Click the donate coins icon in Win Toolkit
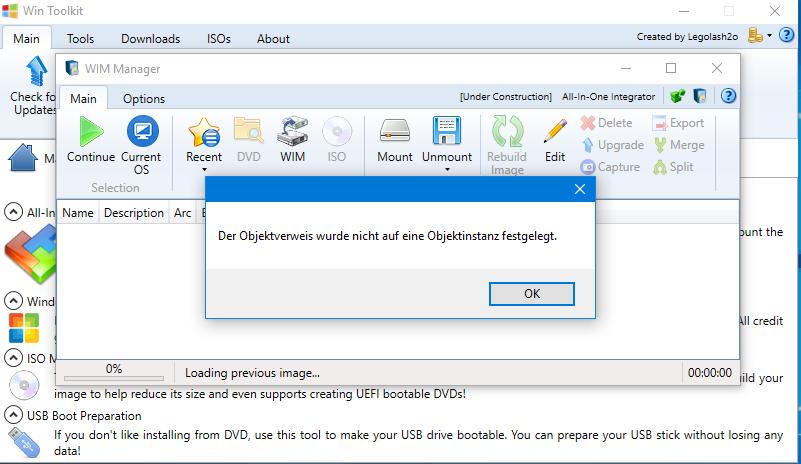Viewport: 801px width, 464px height. [x=756, y=35]
